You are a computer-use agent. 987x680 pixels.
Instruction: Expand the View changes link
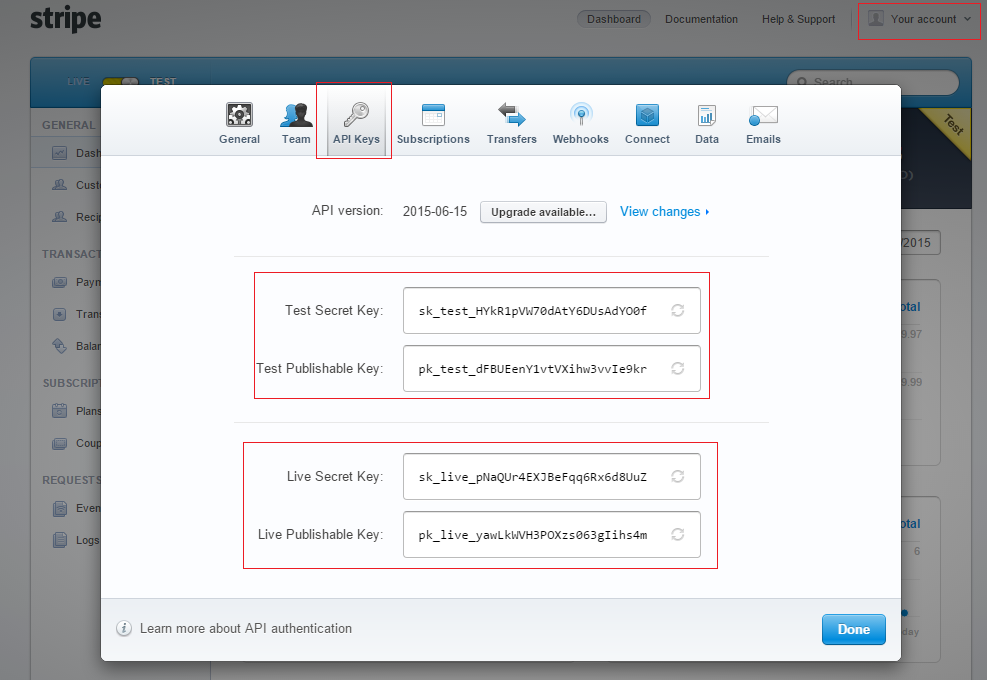664,212
